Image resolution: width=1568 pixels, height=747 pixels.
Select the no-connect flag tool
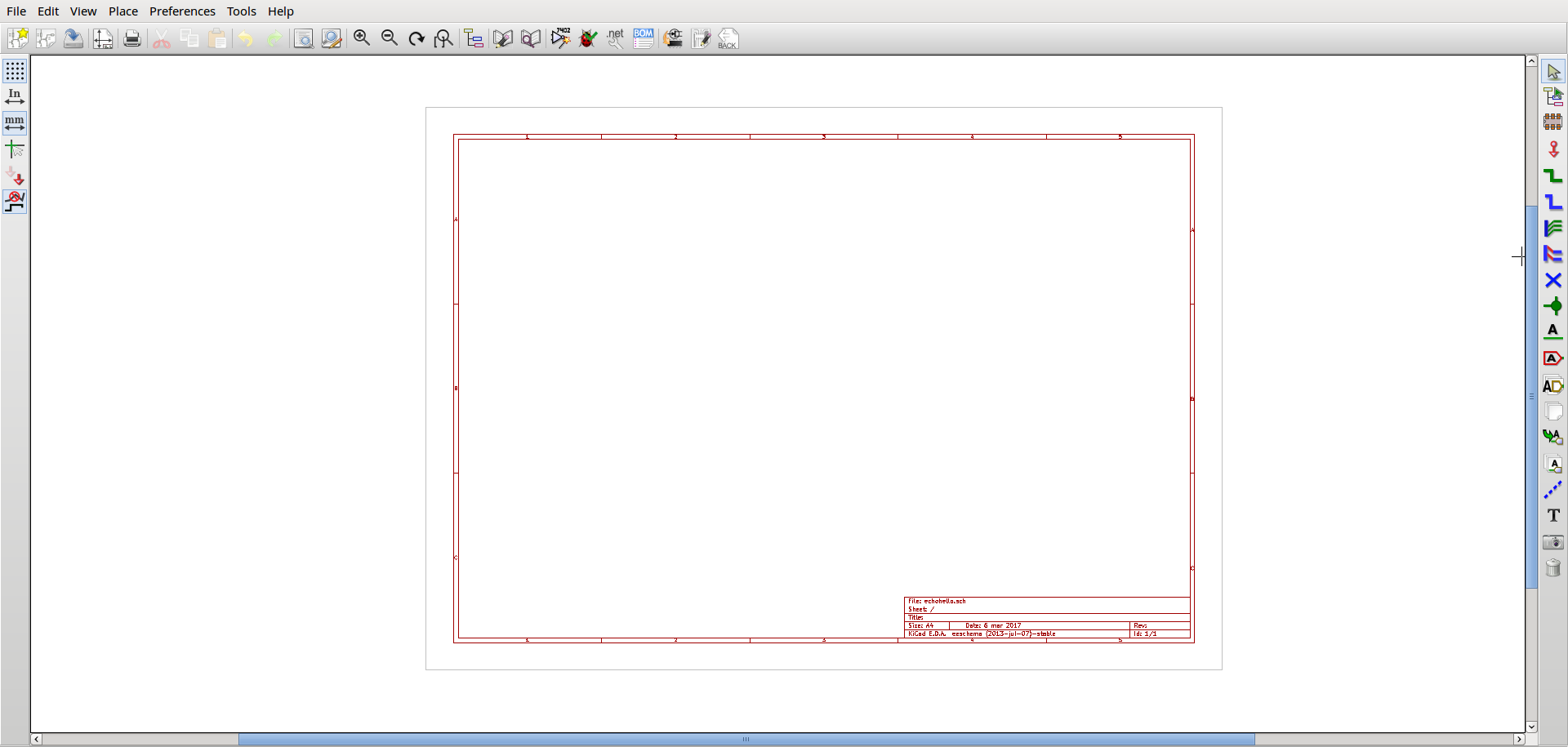(x=1553, y=280)
